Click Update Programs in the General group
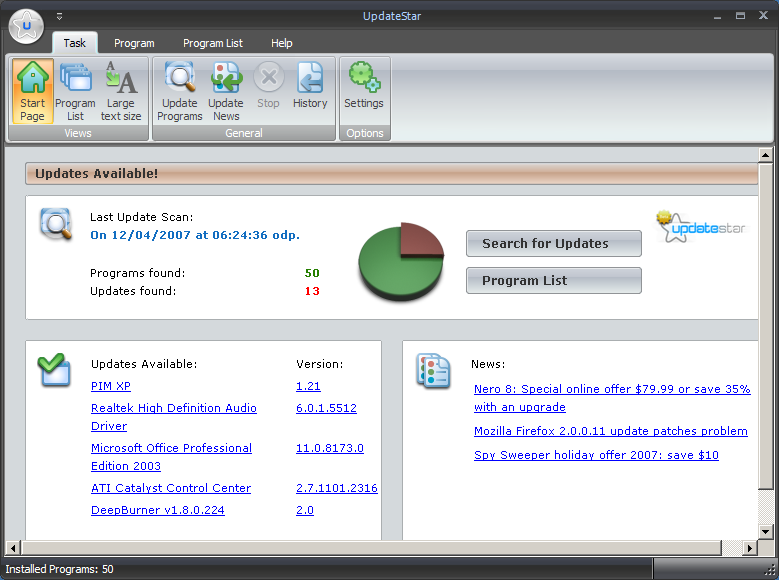 click(179, 91)
